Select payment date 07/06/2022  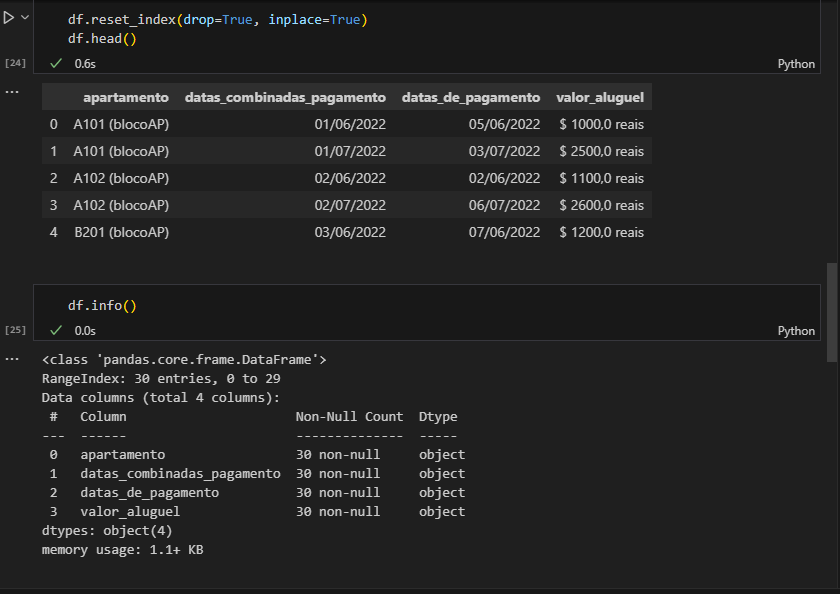point(504,232)
